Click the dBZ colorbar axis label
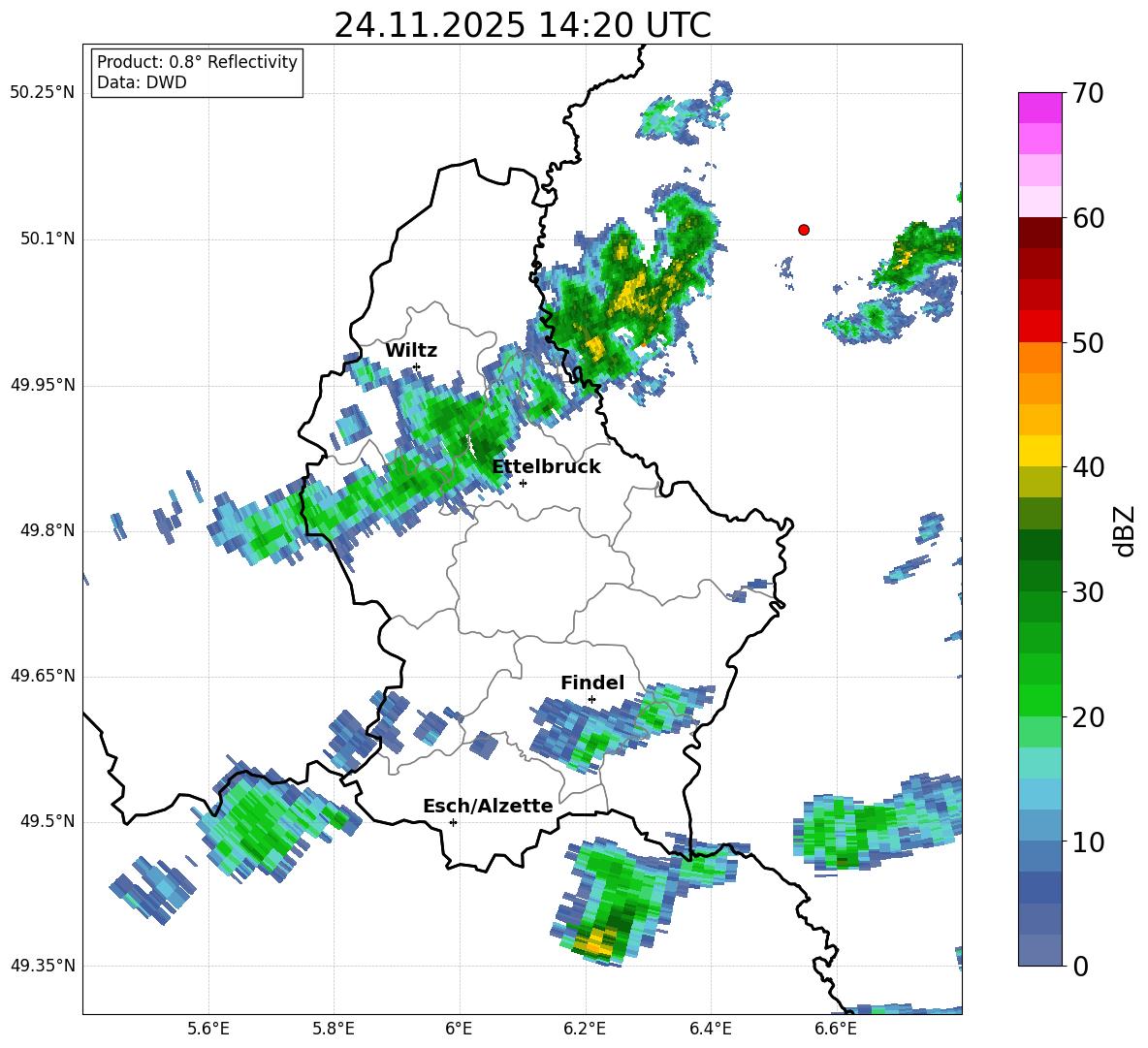Viewport: 1148px width, 1048px height. pos(1126,530)
